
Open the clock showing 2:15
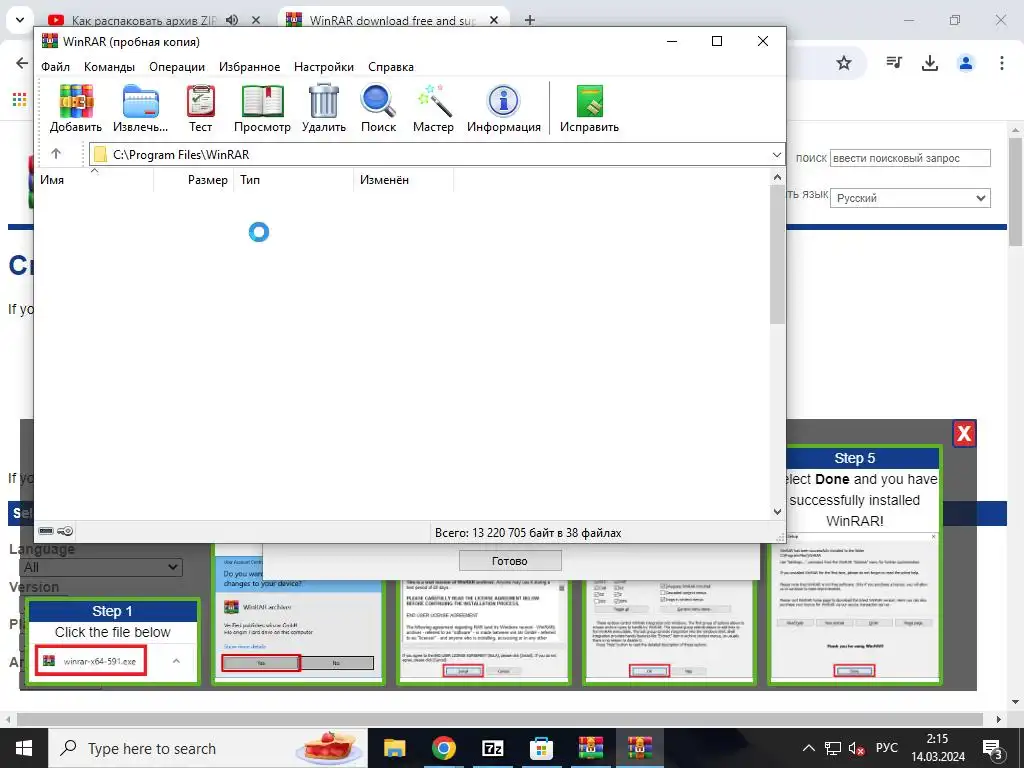(x=938, y=748)
